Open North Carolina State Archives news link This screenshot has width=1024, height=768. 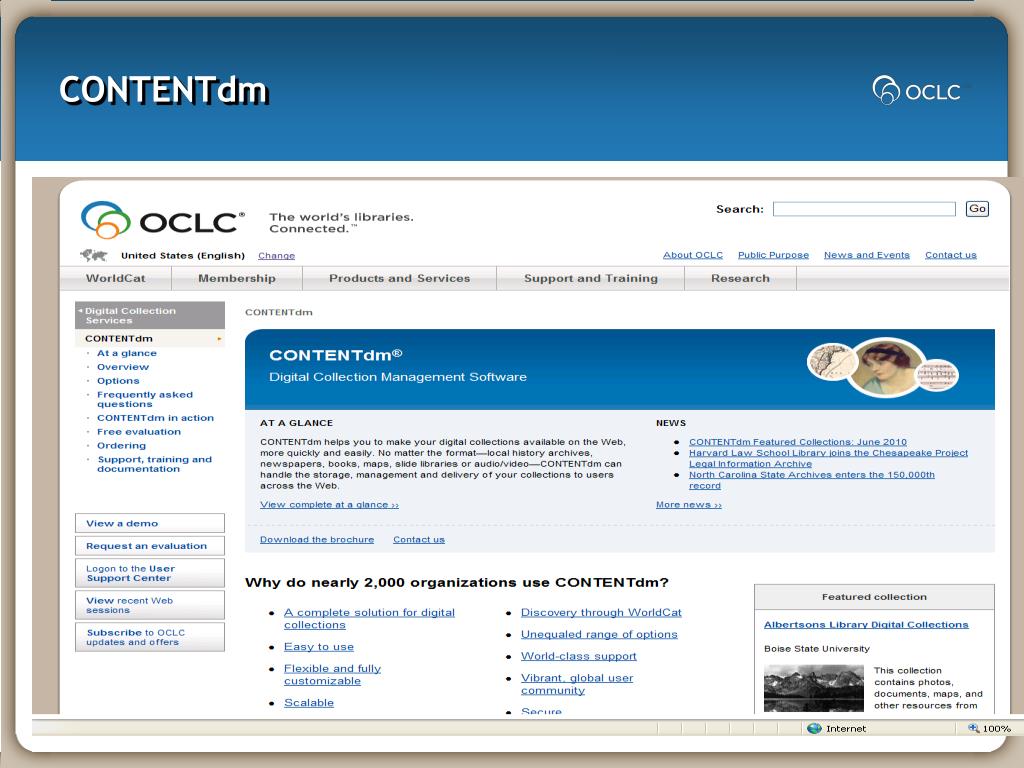[x=812, y=480]
